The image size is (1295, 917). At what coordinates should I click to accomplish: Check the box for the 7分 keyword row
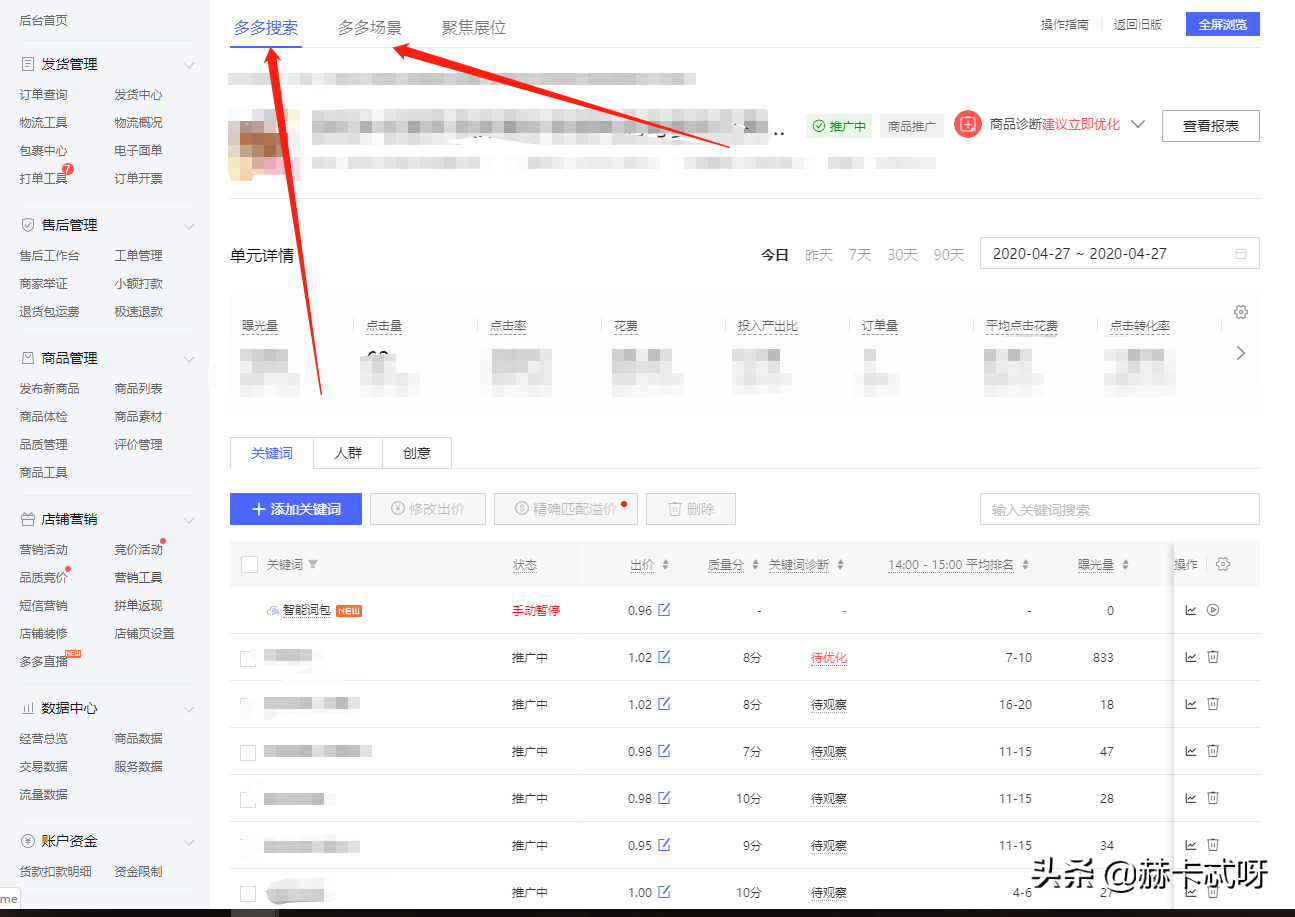[x=248, y=752]
